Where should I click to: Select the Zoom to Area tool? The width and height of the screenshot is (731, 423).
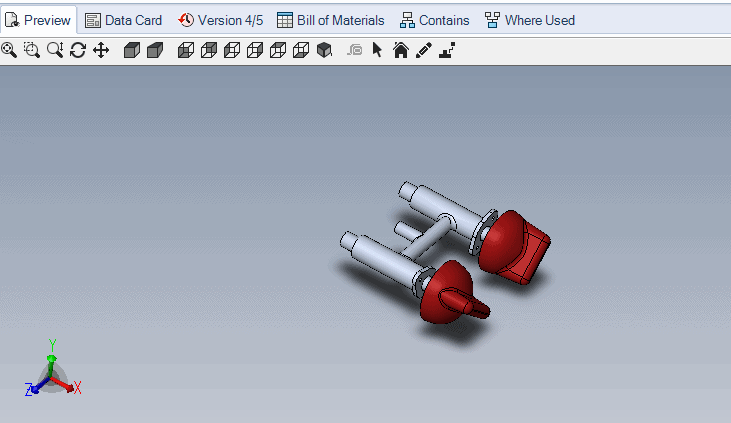[32, 50]
